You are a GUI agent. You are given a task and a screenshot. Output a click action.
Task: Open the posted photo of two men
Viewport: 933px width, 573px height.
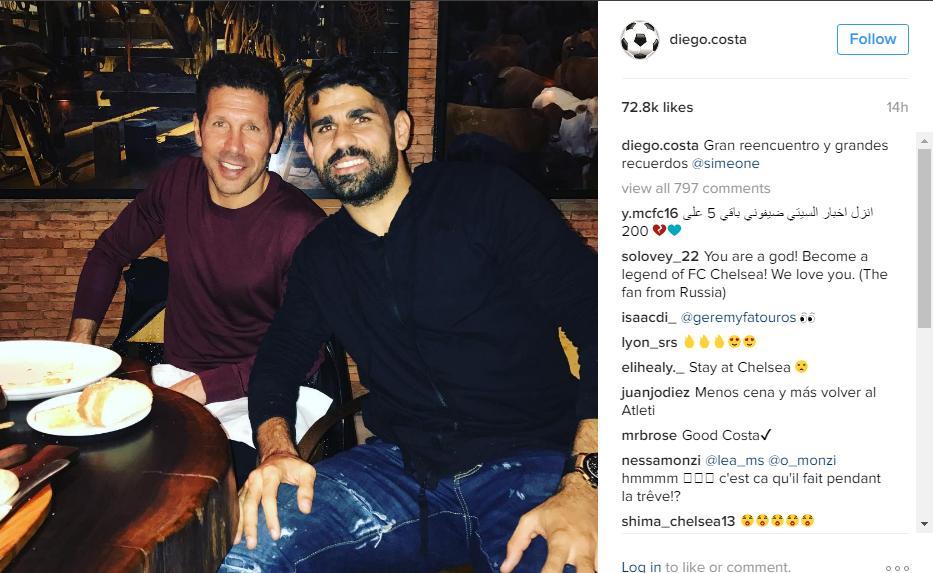(299, 287)
